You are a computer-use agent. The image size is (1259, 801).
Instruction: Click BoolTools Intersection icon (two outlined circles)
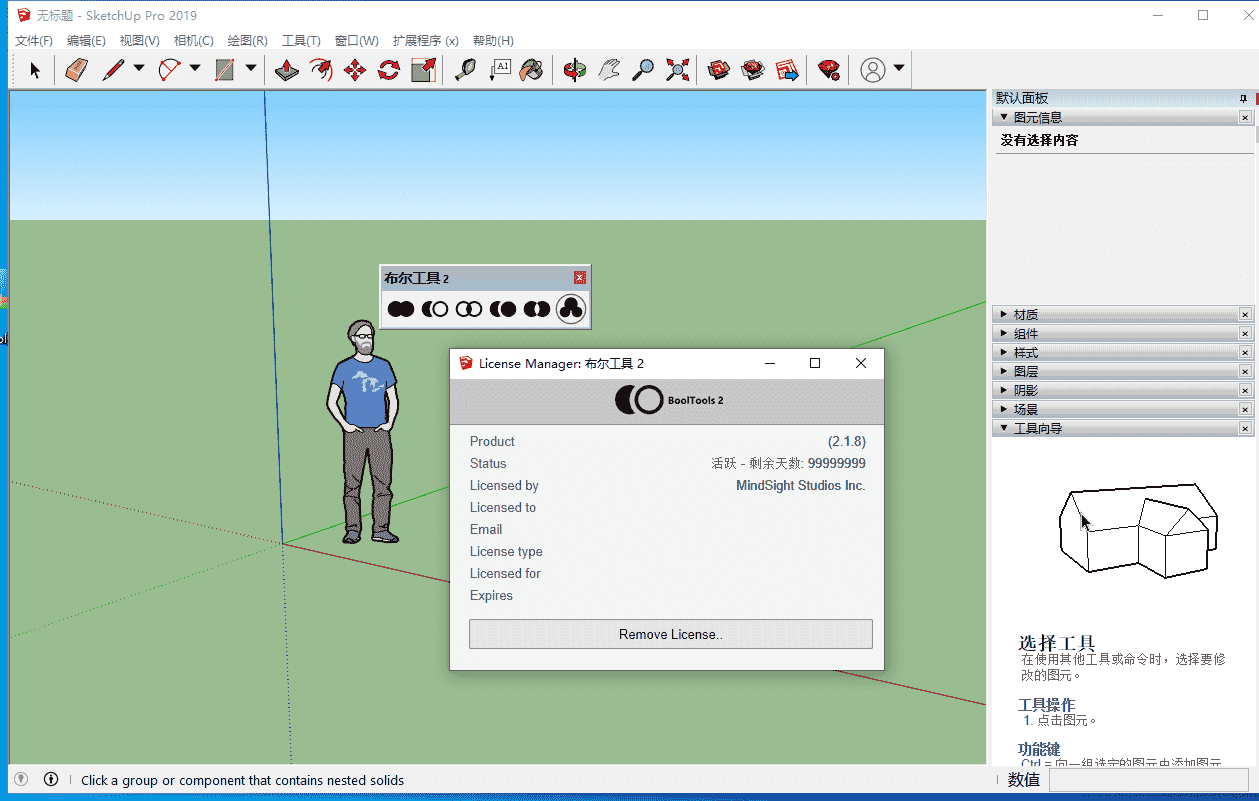(469, 309)
